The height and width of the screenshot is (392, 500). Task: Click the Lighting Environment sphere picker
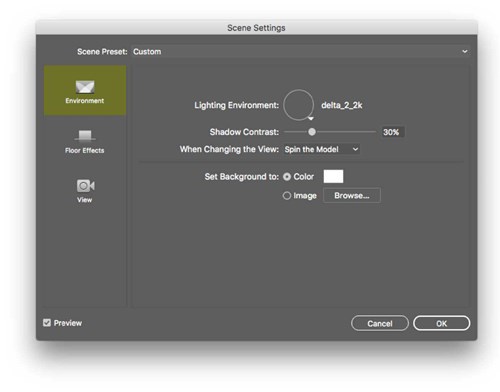[x=299, y=105]
